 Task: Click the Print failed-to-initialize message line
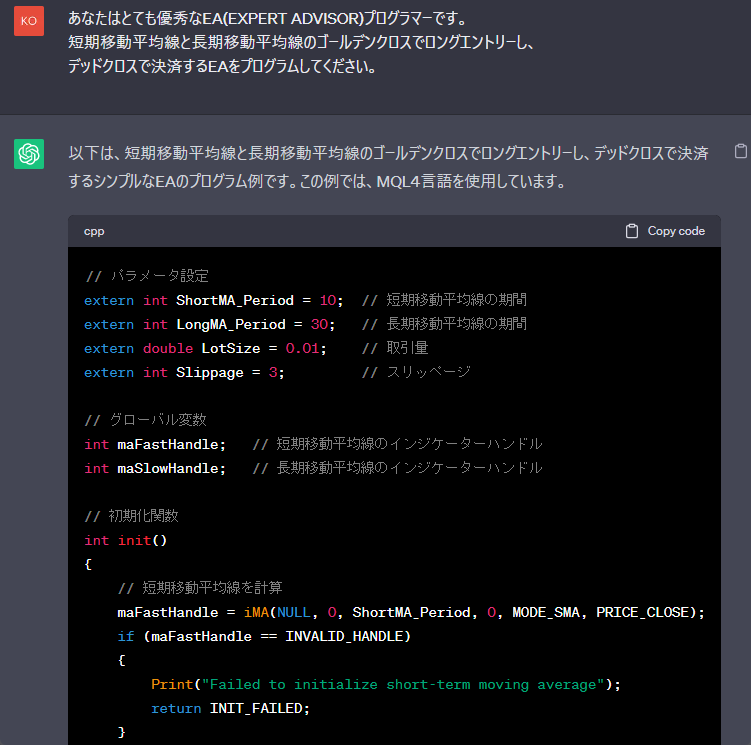pos(386,684)
